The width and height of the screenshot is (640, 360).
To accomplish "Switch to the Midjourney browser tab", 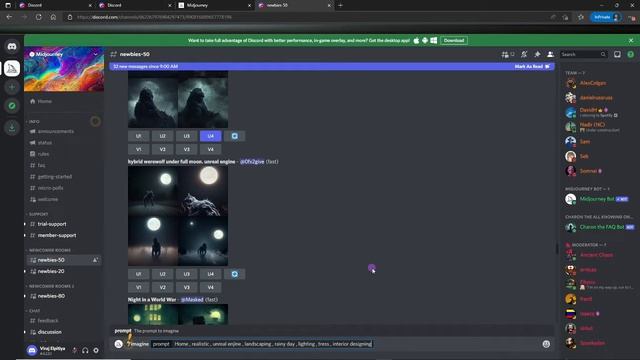I will [215, 5].
